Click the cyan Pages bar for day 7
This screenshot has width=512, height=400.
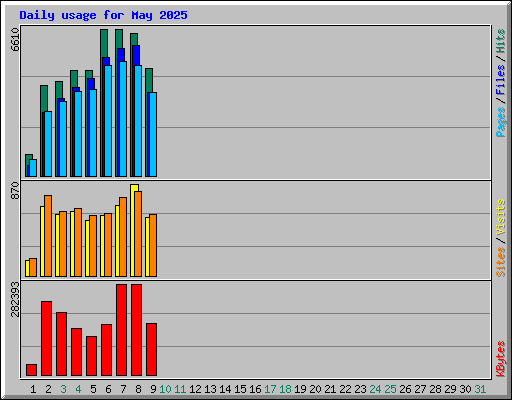[x=123, y=119]
